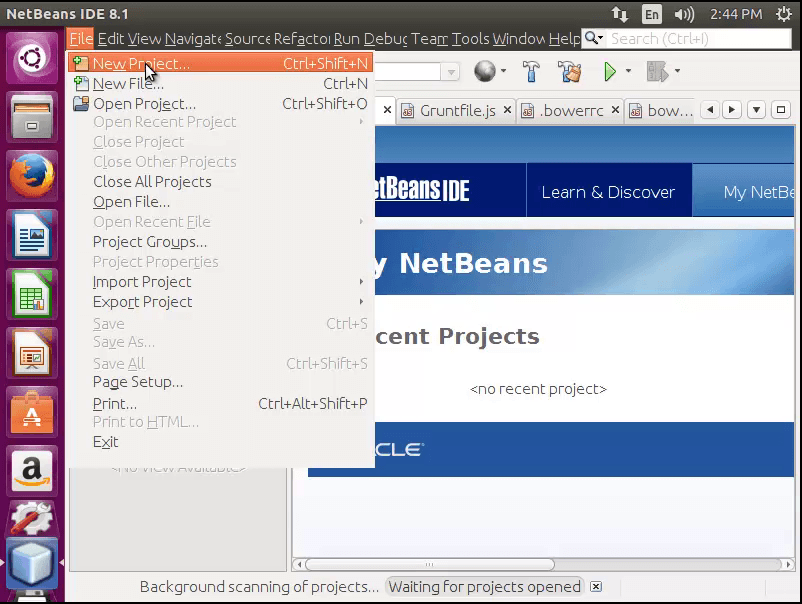Open the Files manager launcher icon
This screenshot has width=802, height=604.
[32, 118]
